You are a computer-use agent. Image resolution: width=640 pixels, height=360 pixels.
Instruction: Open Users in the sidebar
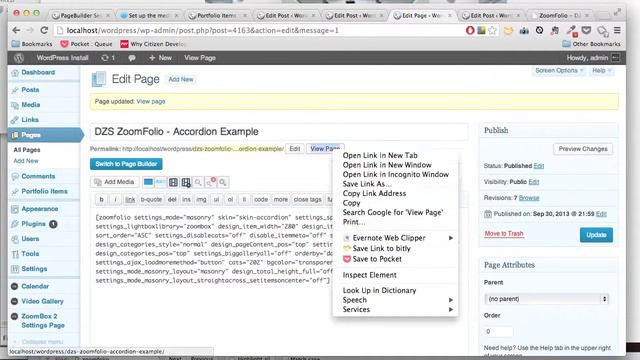pos(30,238)
